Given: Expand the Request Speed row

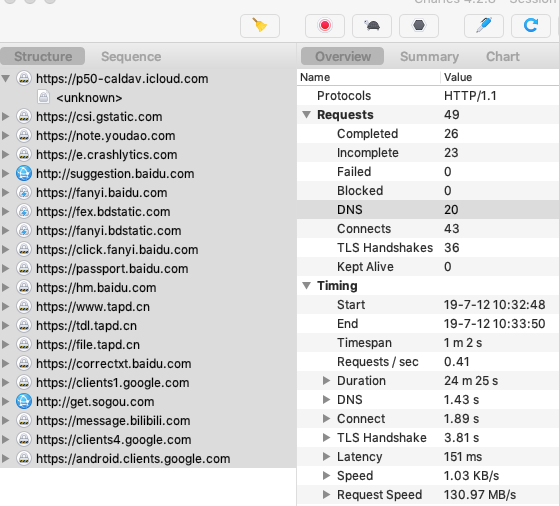Looking at the screenshot, I should click(326, 495).
